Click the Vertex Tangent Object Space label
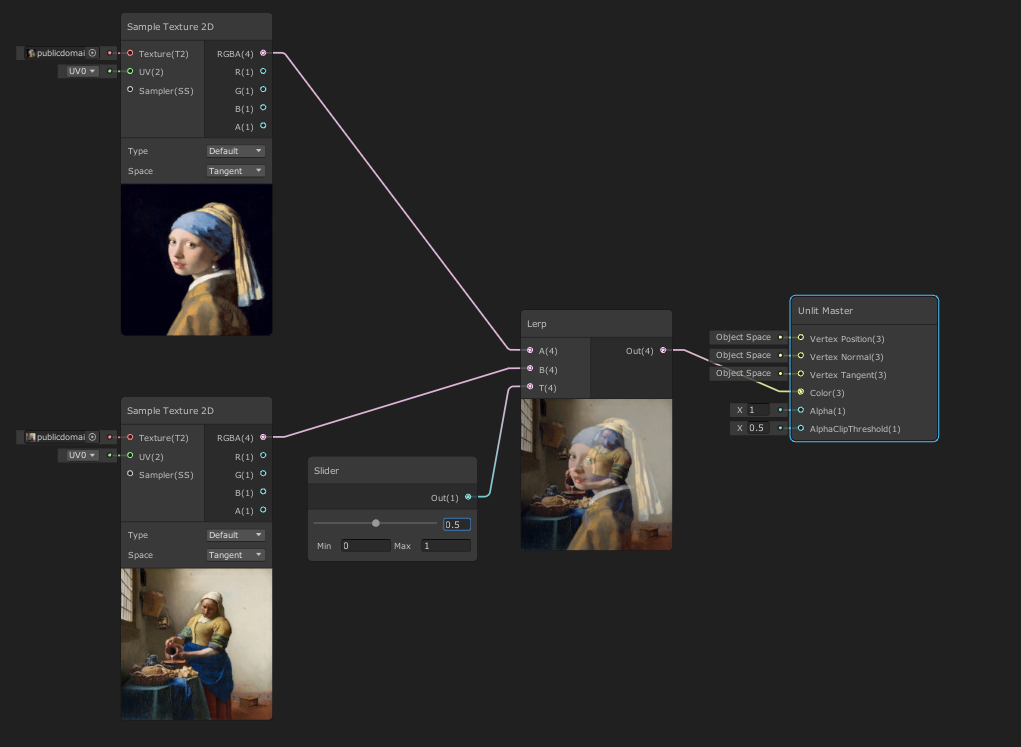Image resolution: width=1021 pixels, height=747 pixels. (743, 373)
